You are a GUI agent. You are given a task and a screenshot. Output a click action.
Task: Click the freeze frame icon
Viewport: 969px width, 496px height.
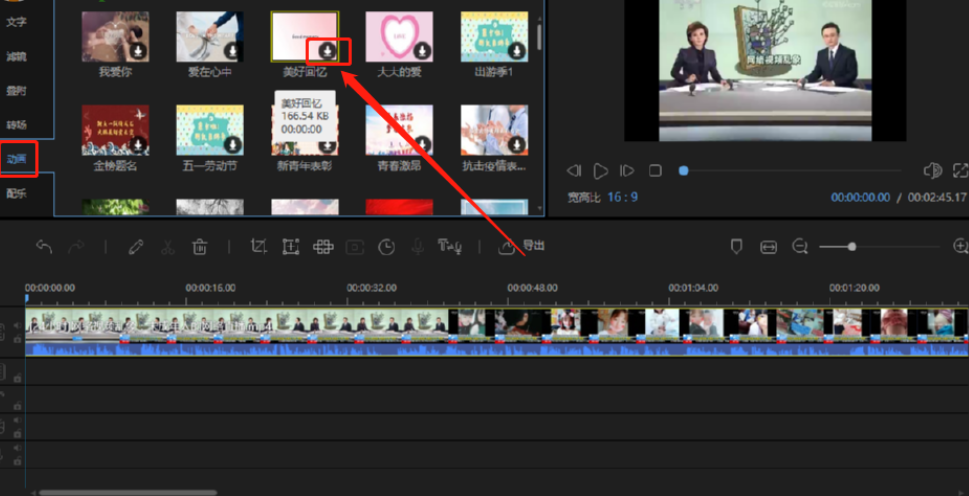(x=355, y=247)
